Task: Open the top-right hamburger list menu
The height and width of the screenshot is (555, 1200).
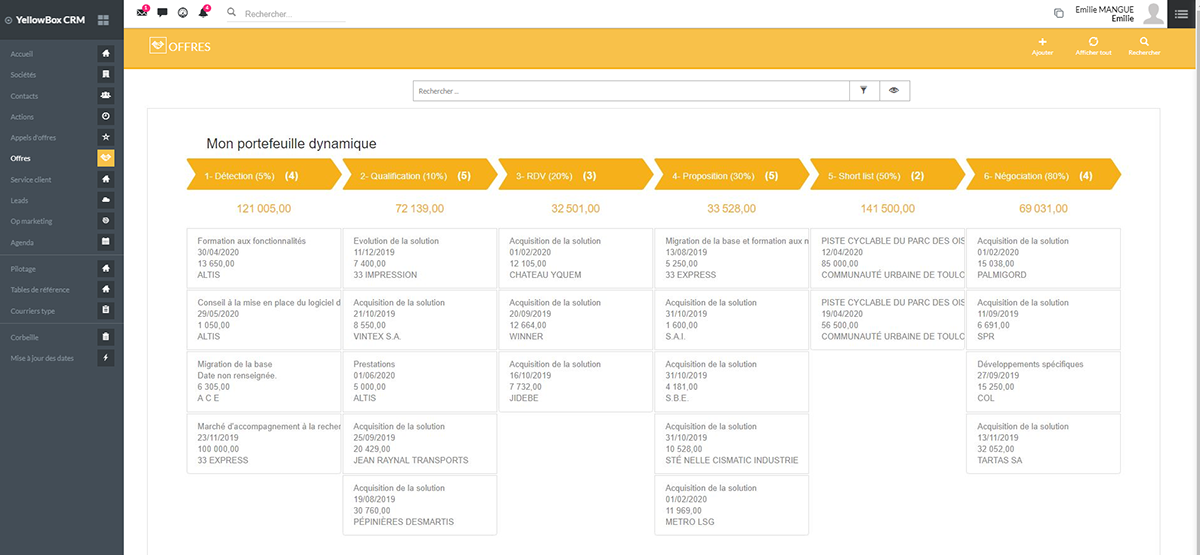Action: click(x=1180, y=13)
